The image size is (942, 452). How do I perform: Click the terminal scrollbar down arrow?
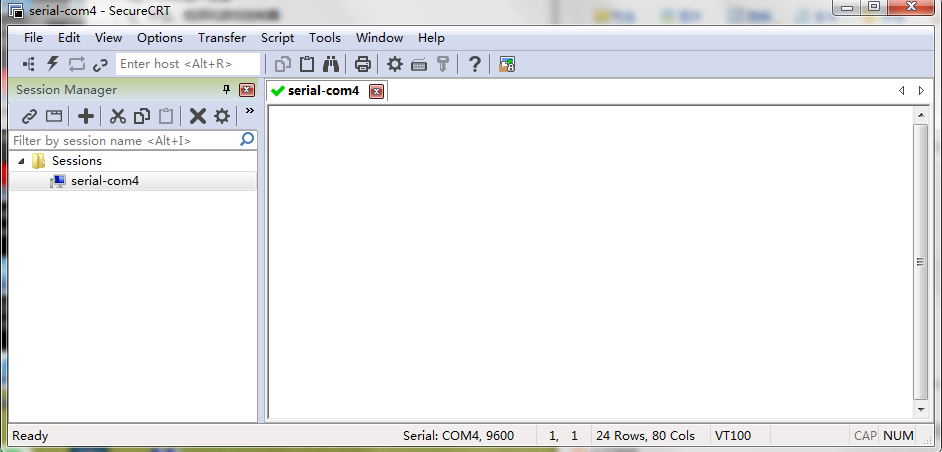921,409
